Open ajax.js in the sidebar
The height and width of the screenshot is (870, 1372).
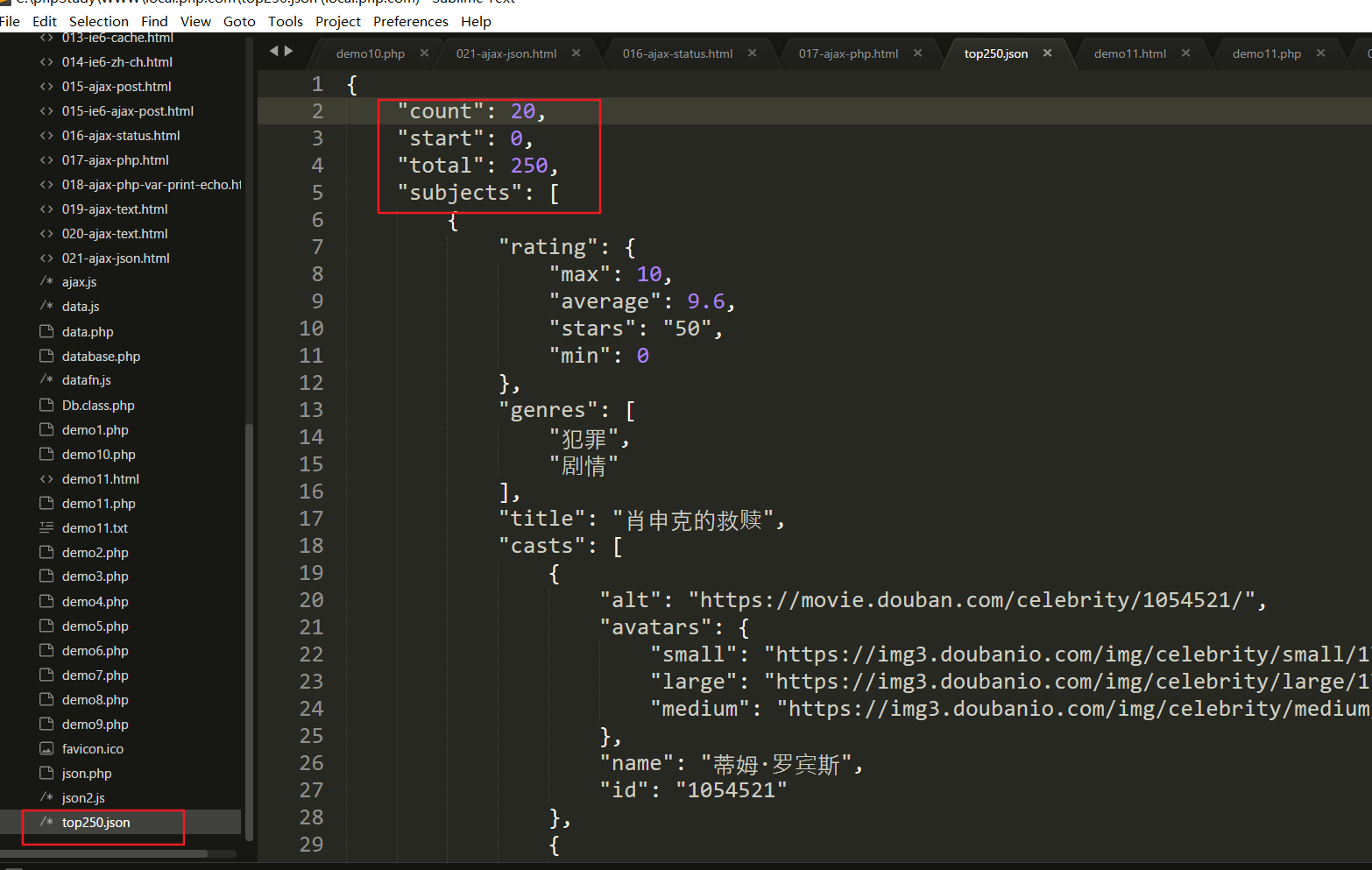79,282
